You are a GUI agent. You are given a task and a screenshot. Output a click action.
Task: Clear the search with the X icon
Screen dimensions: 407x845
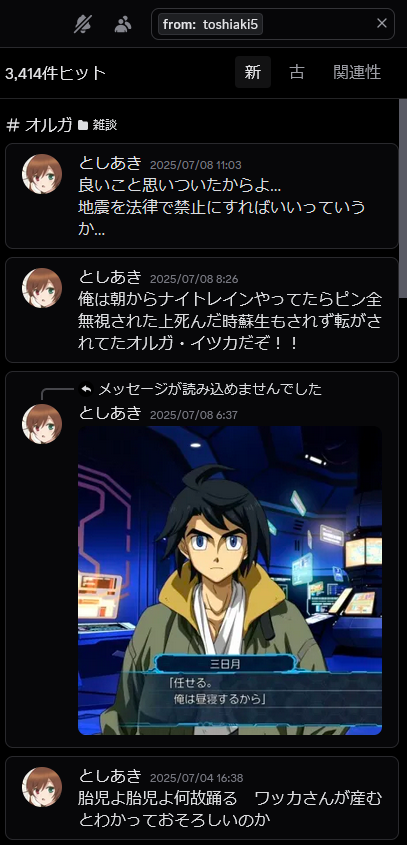(382, 23)
